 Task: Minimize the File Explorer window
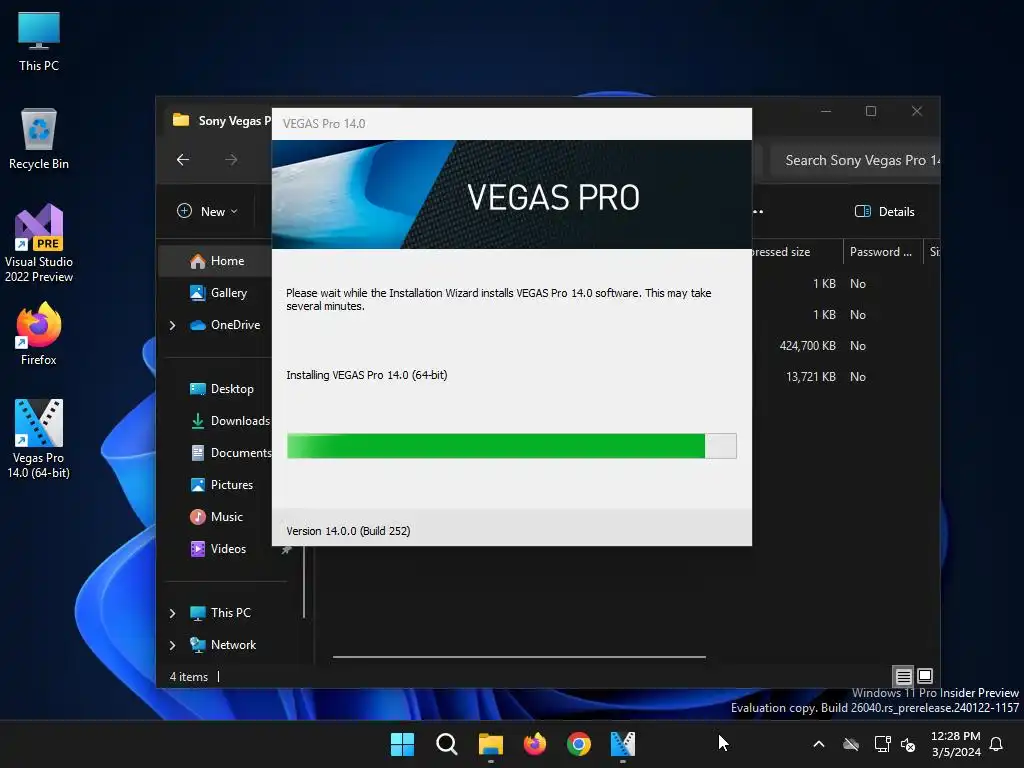coord(826,112)
